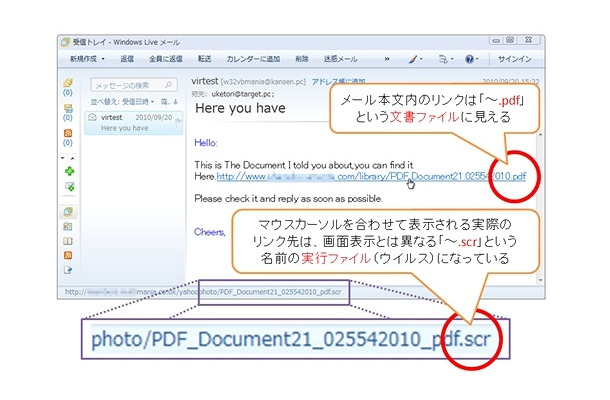The height and width of the screenshot is (400, 610).
Task: Flag the virtest message
Action: (x=178, y=121)
